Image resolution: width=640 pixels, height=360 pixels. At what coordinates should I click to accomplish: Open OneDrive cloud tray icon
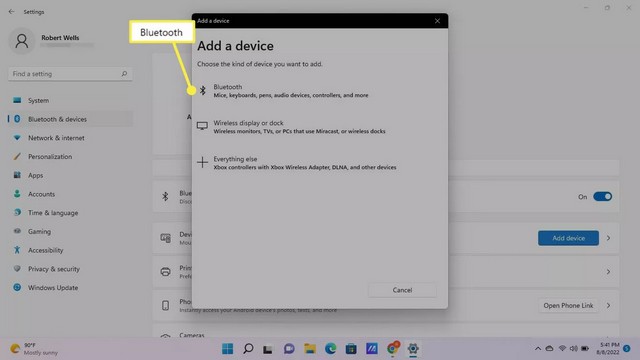(x=549, y=349)
